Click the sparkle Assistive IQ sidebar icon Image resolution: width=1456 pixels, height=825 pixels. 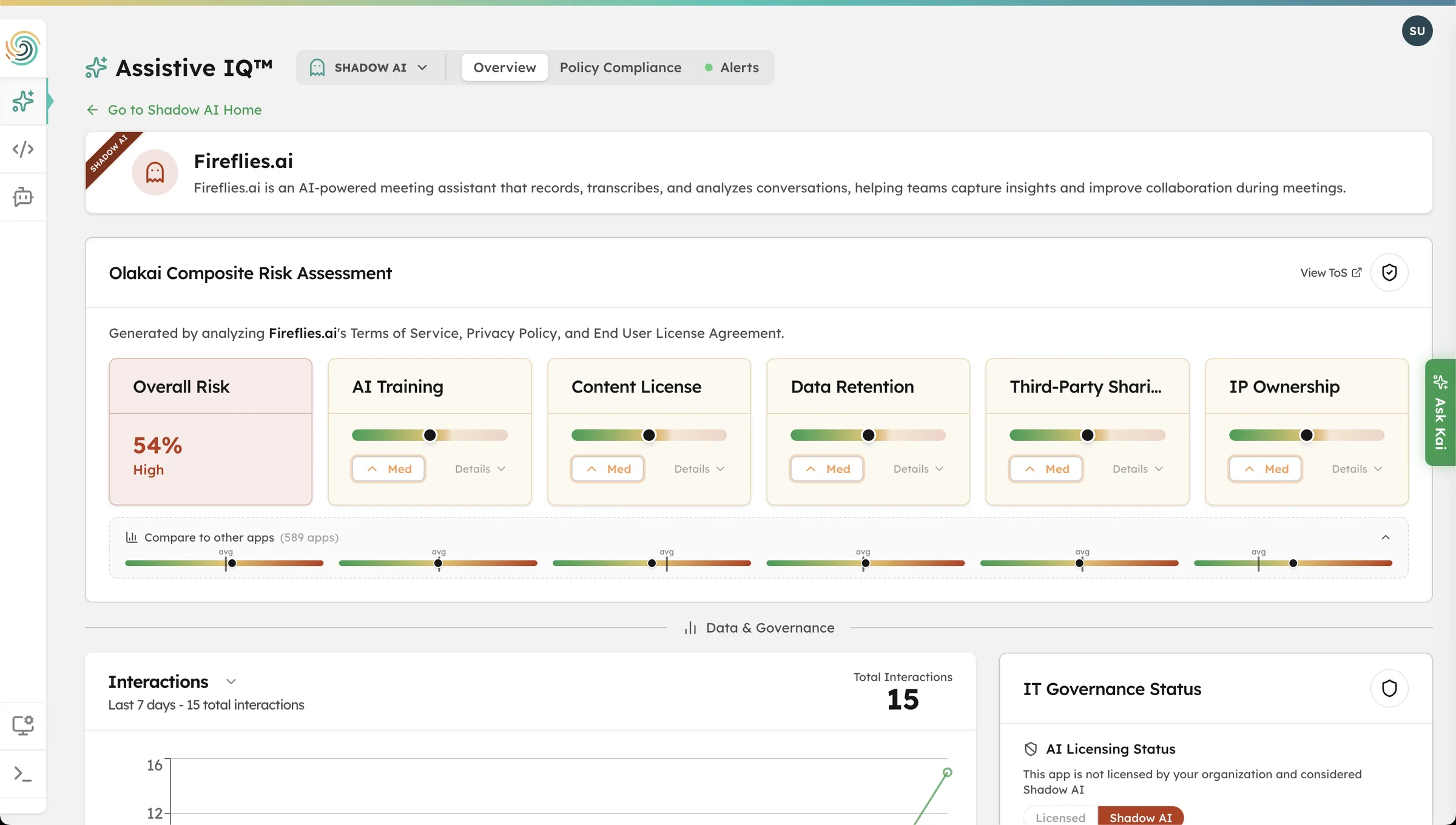[23, 101]
